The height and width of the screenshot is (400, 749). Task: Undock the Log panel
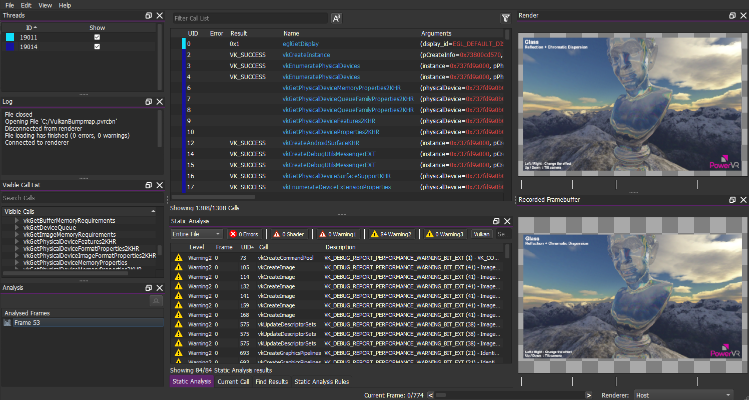point(148,102)
